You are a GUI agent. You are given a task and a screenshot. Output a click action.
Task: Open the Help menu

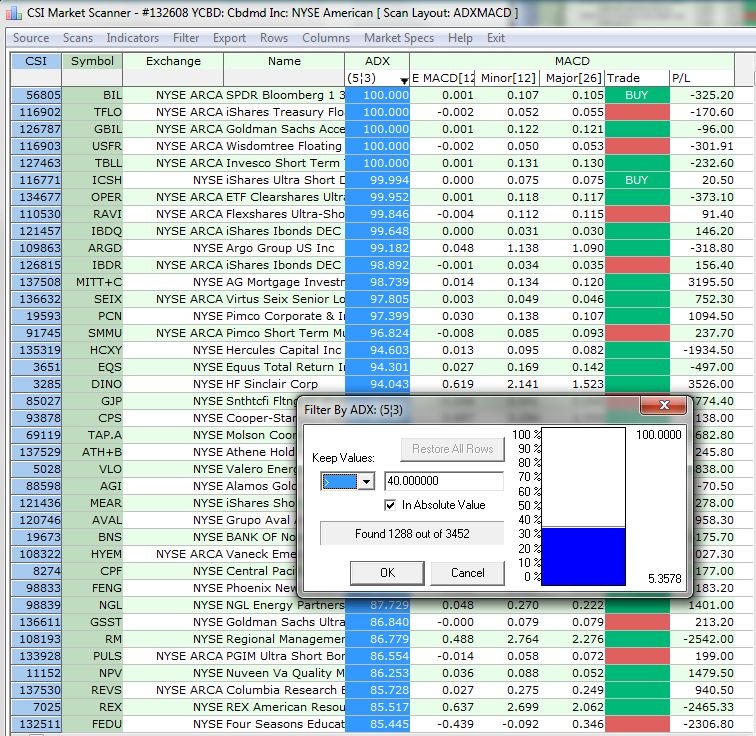(460, 38)
